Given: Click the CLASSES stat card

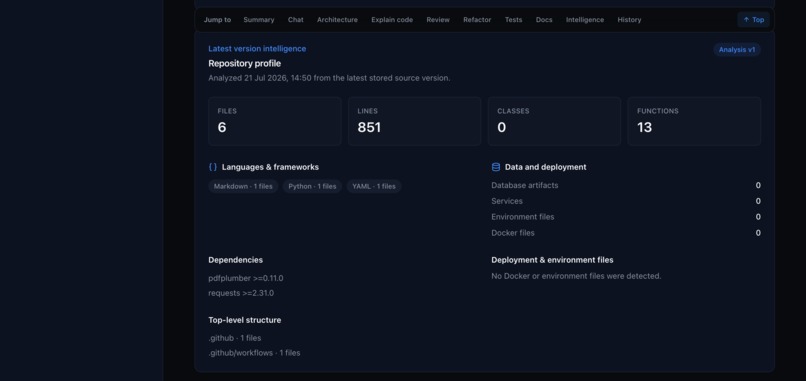Looking at the screenshot, I should [554, 121].
